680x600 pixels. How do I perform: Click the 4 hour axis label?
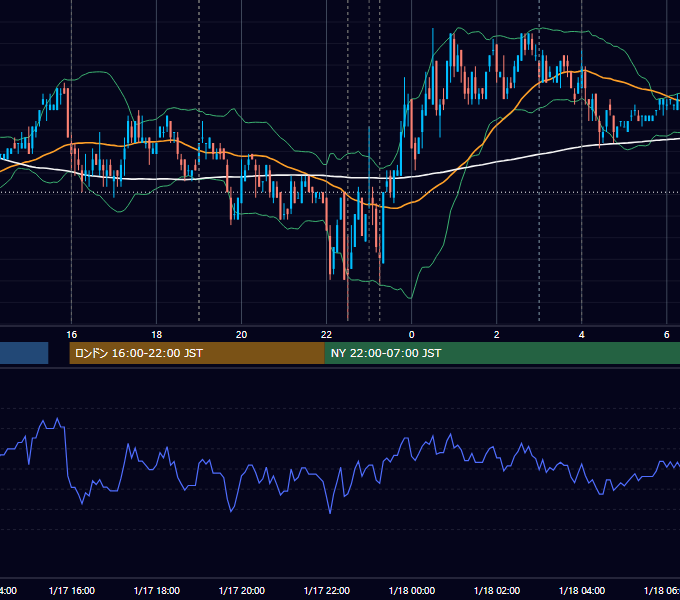coord(582,335)
